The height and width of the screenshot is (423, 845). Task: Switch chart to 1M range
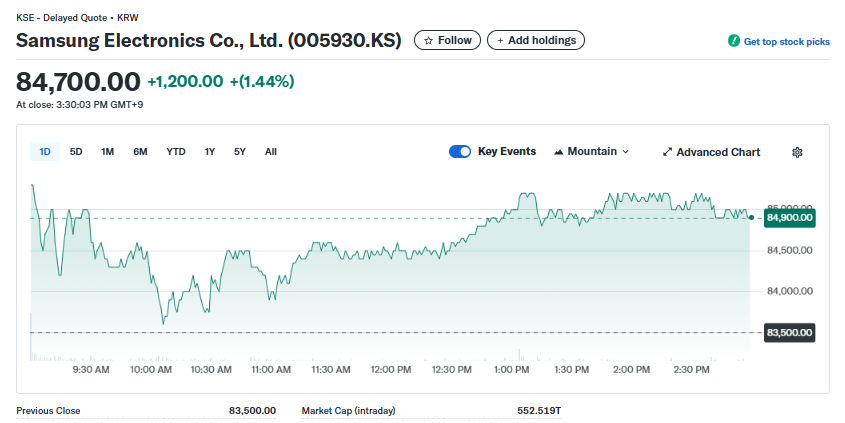coord(107,152)
